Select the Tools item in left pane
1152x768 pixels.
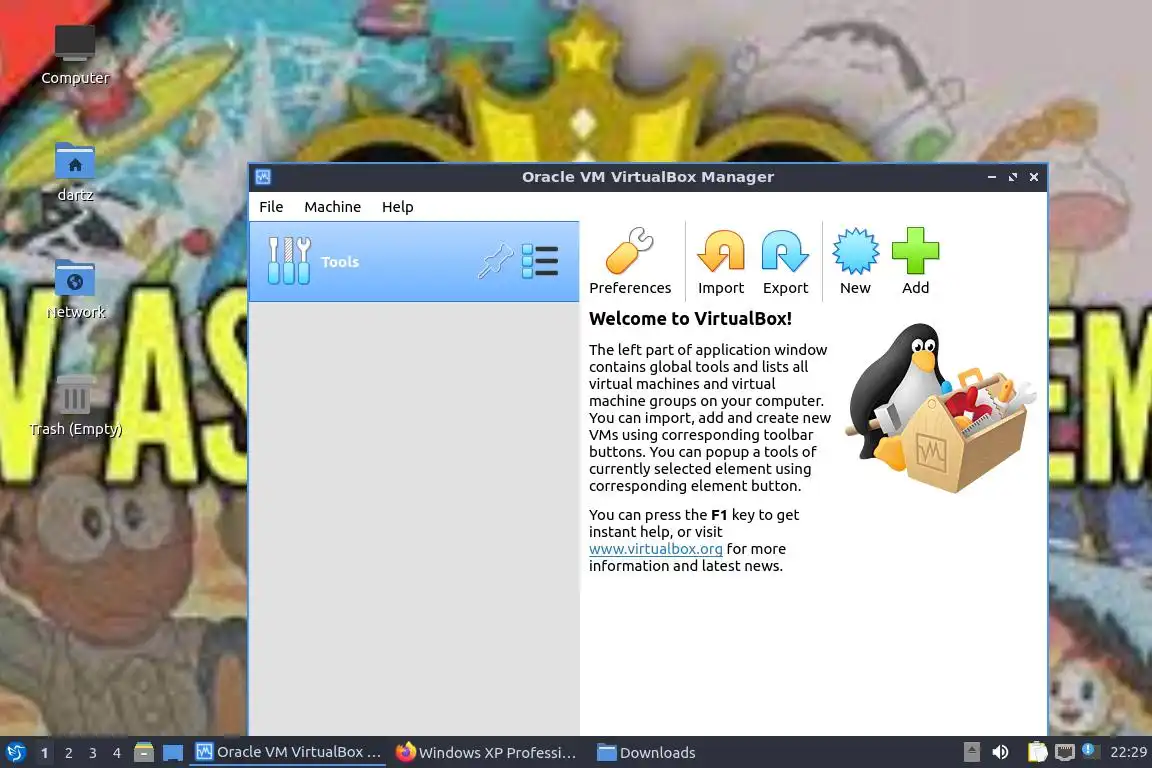point(414,262)
